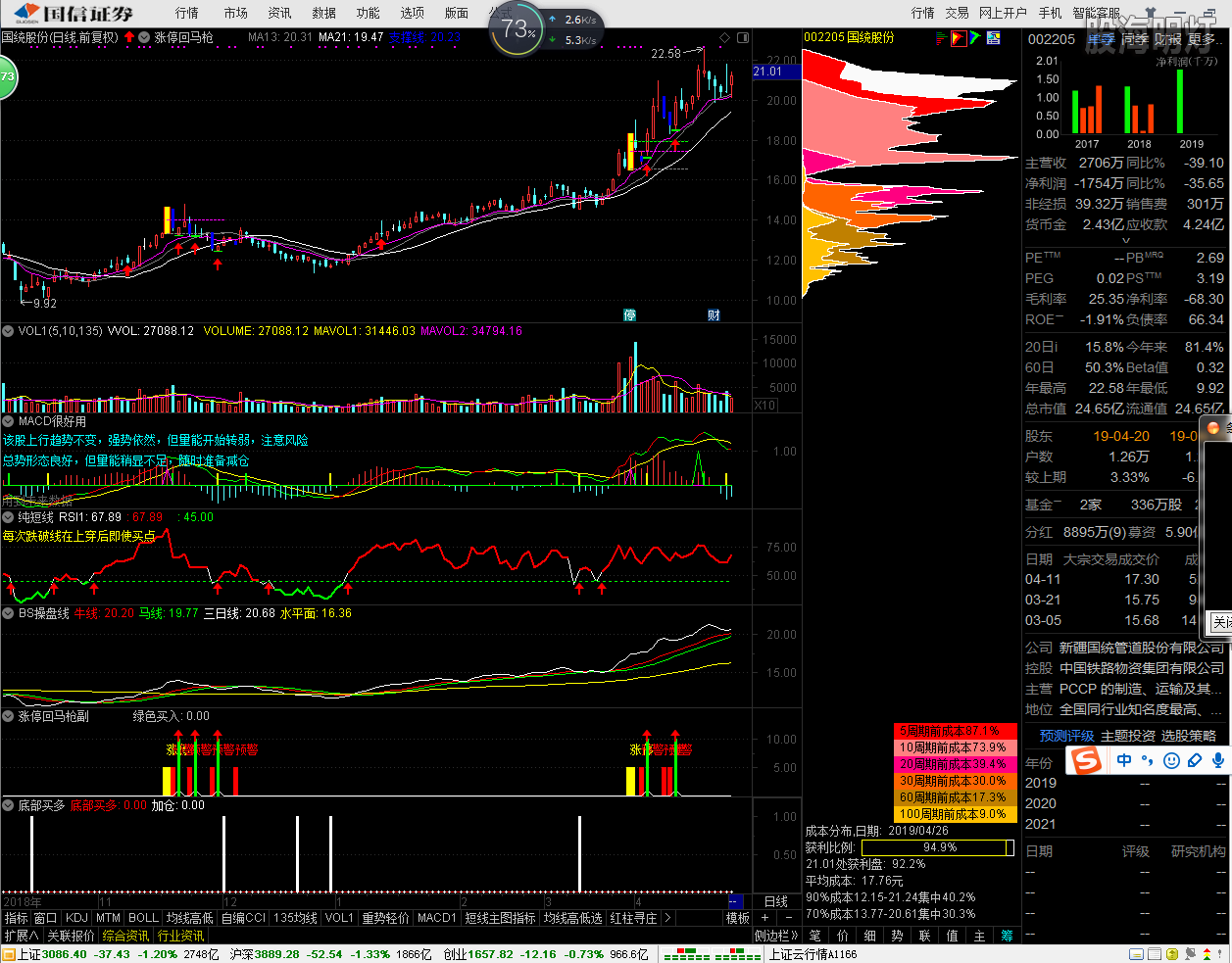Image resolution: width=1232 pixels, height=963 pixels.
Task: Open the 资讯 menu
Action: click(x=279, y=13)
